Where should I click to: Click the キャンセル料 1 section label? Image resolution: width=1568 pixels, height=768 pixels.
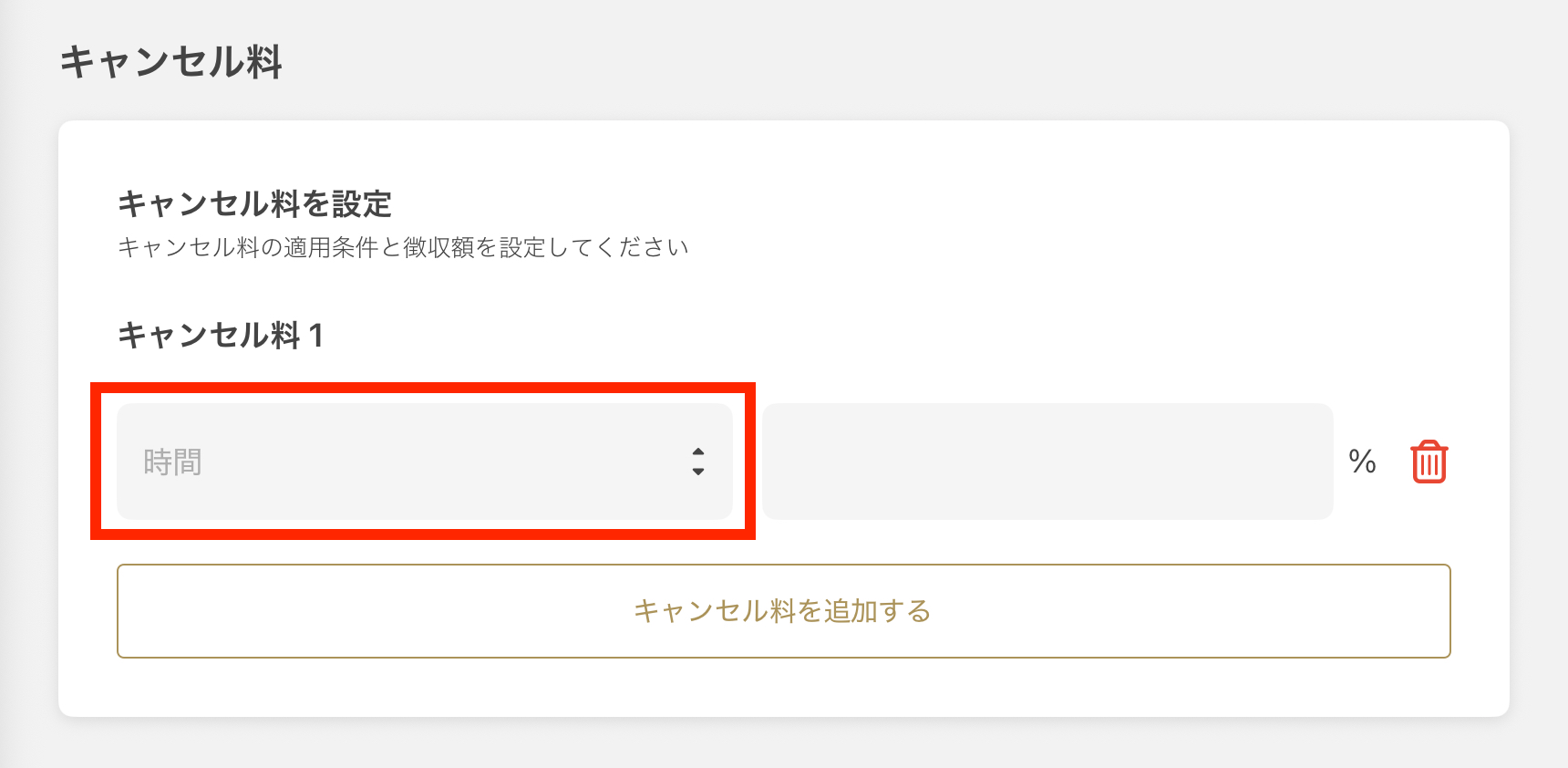(221, 335)
